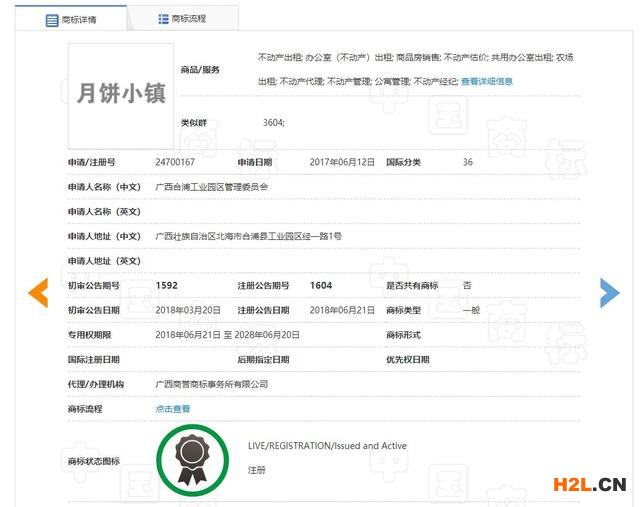Viewport: 640px width, 507px height.
Task: Click the H2L.CN watermark logo
Action: pos(589,485)
